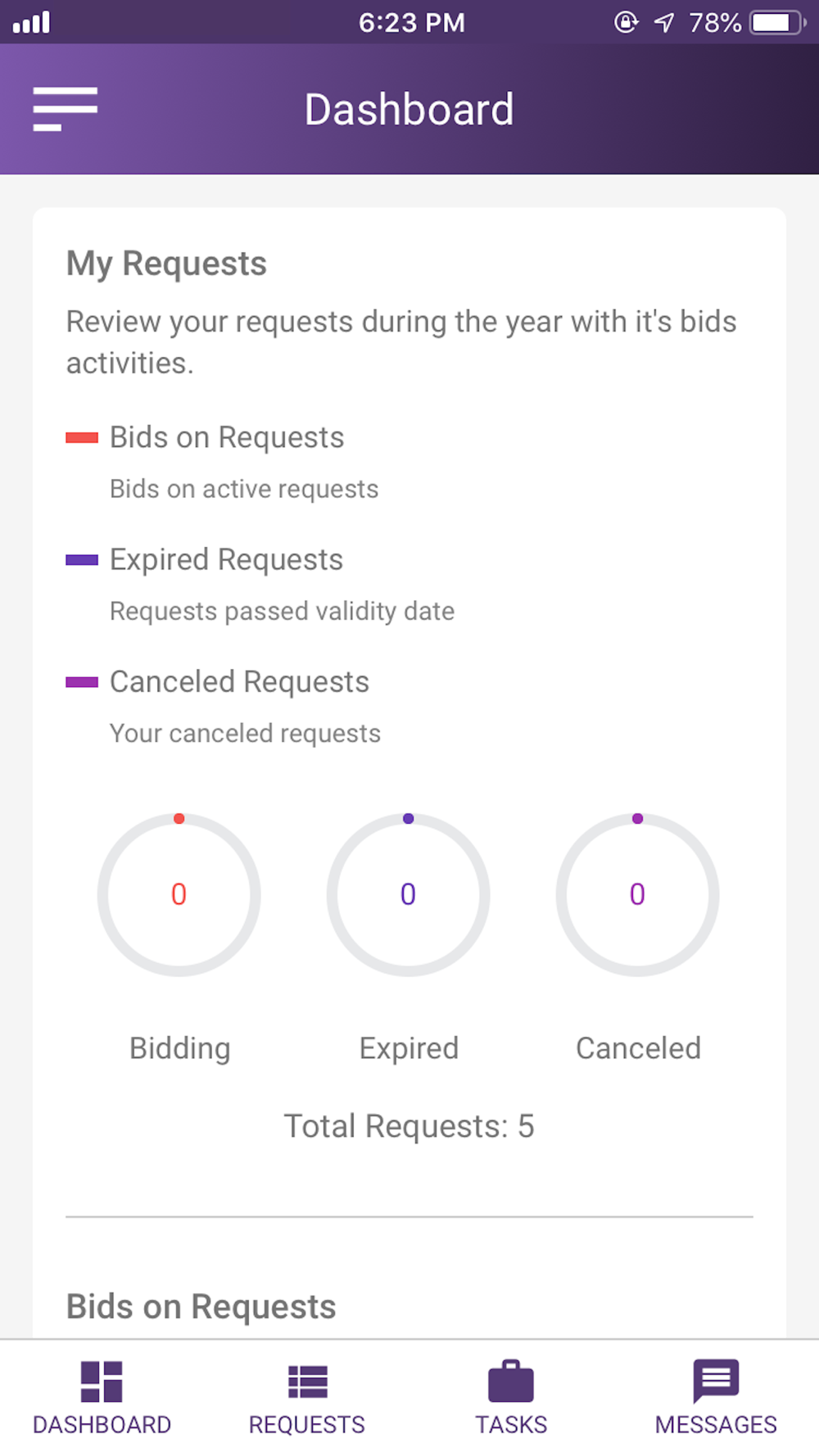Image resolution: width=819 pixels, height=1456 pixels.
Task: Open the TASKS tab label
Action: pos(511,1425)
